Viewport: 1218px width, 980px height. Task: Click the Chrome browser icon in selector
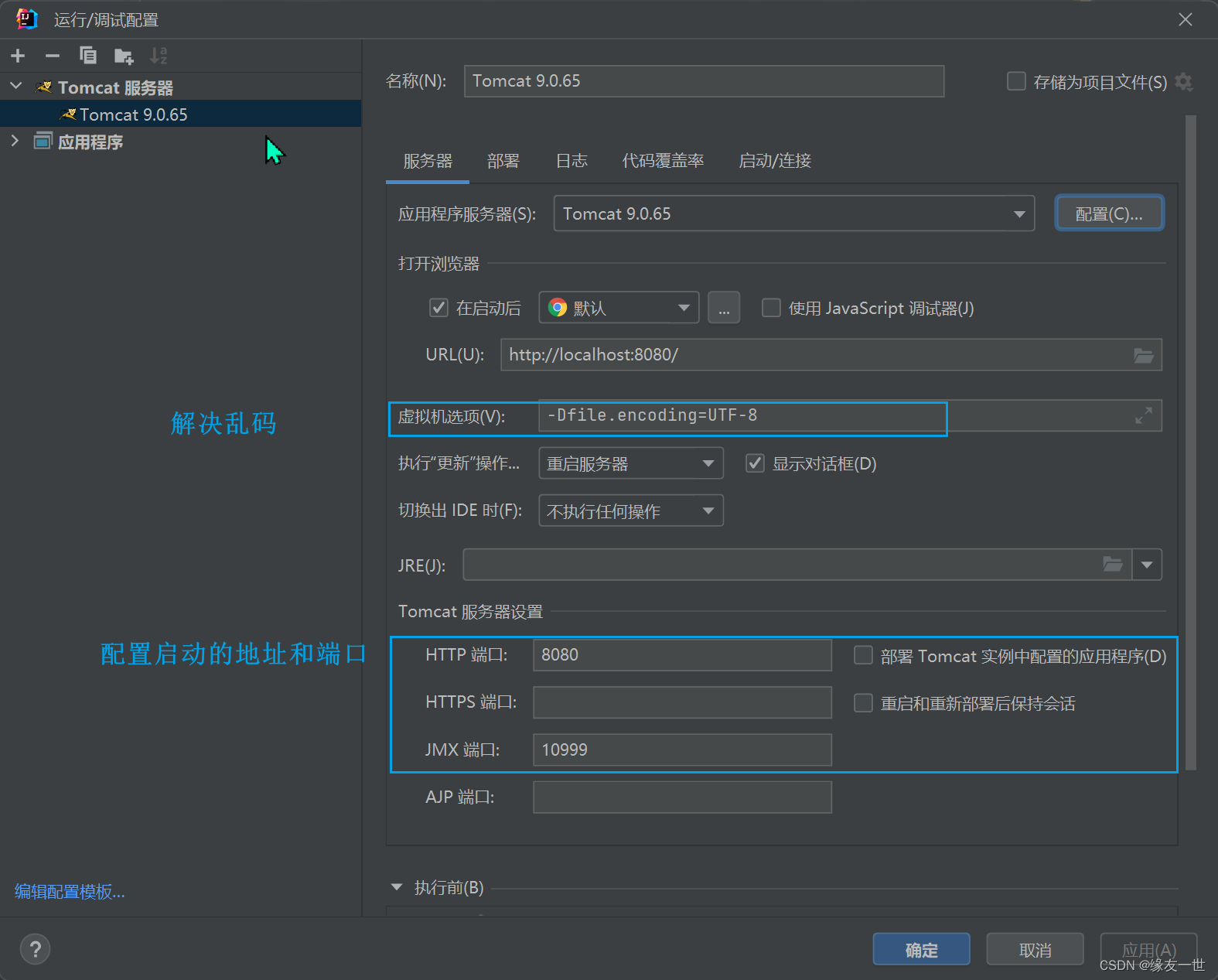pyautogui.click(x=558, y=308)
